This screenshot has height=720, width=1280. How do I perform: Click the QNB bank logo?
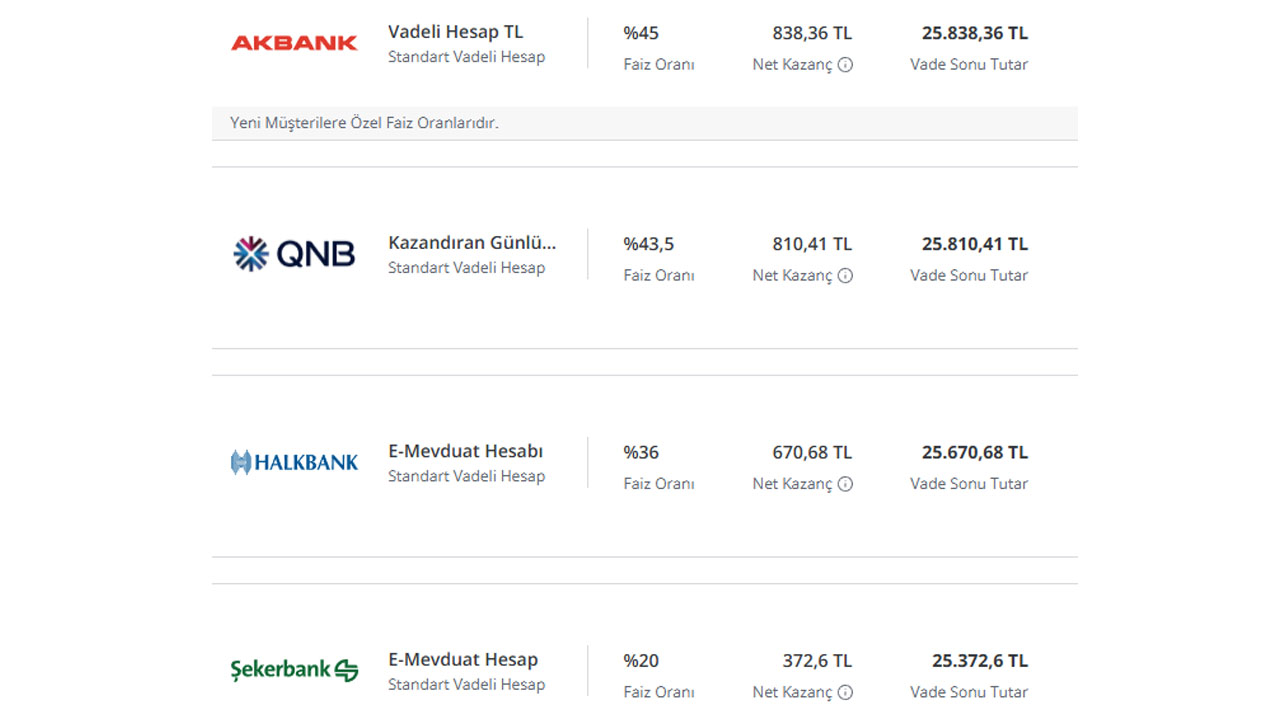(294, 254)
